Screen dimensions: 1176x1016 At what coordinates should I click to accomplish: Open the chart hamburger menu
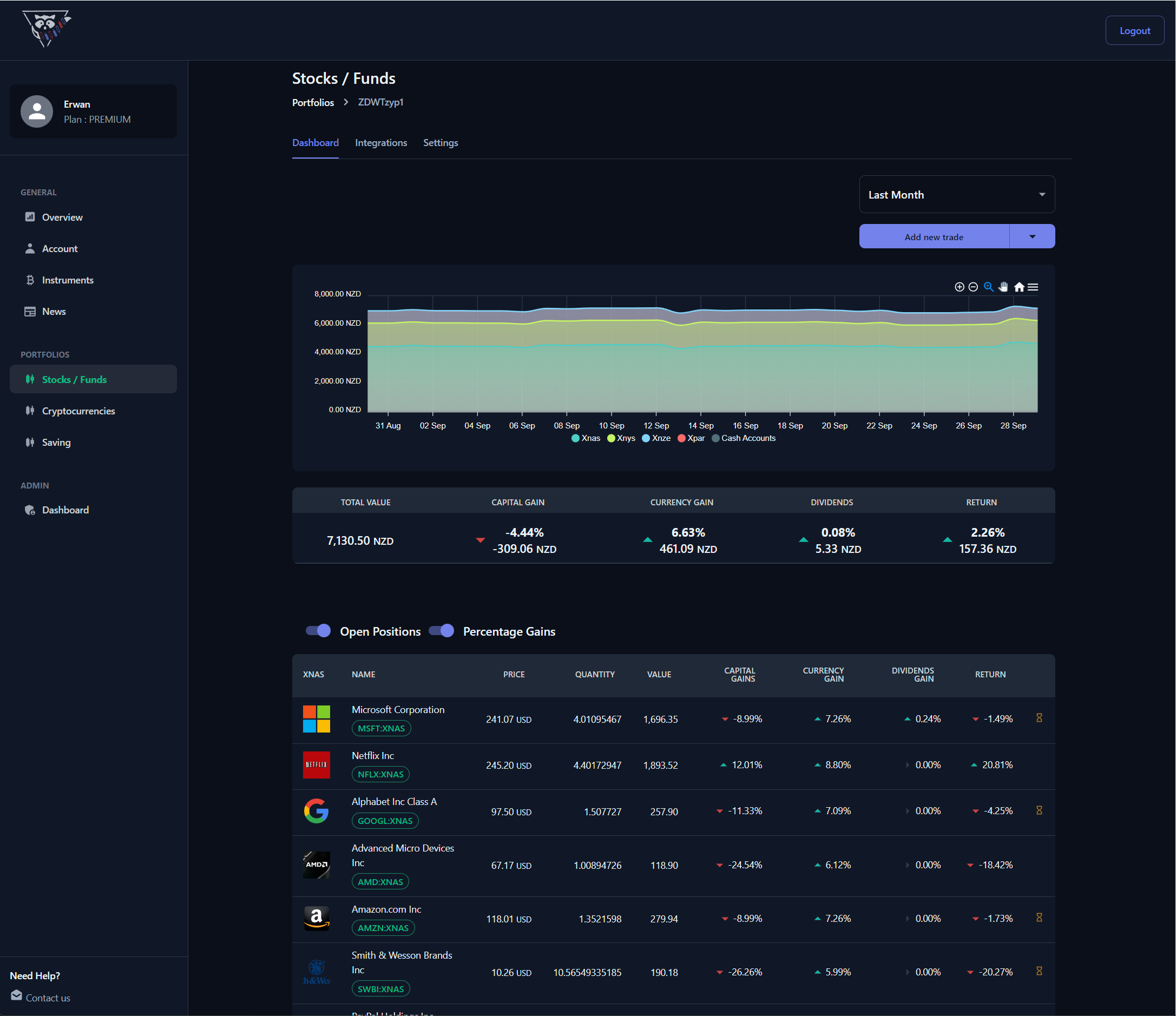1033,287
